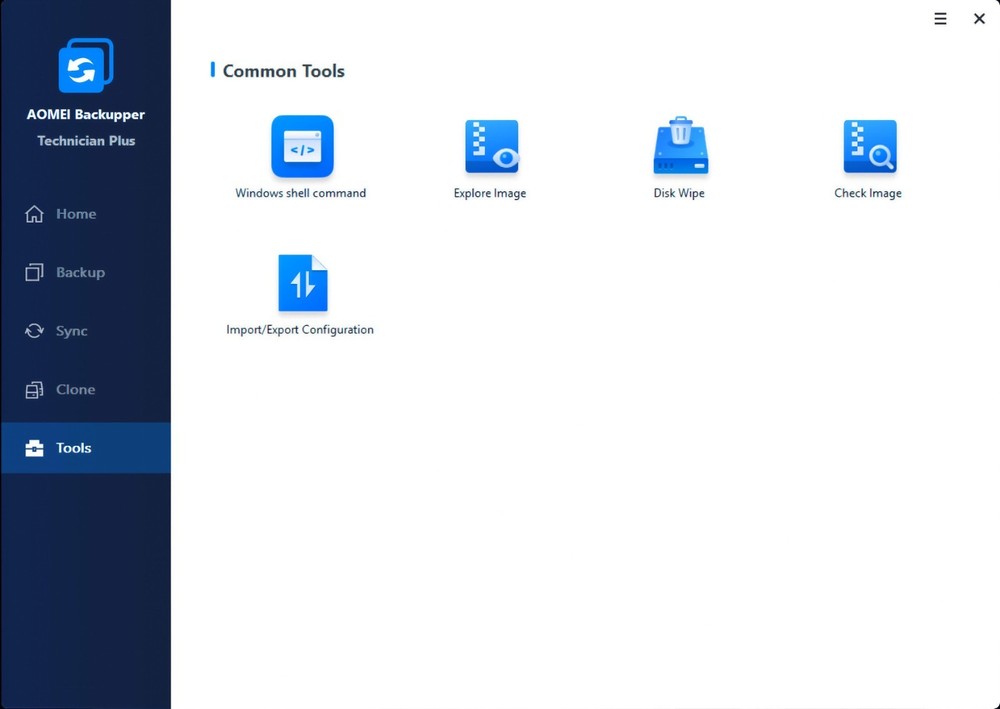
Task: Open the Backup section icon
Action: (x=34, y=272)
